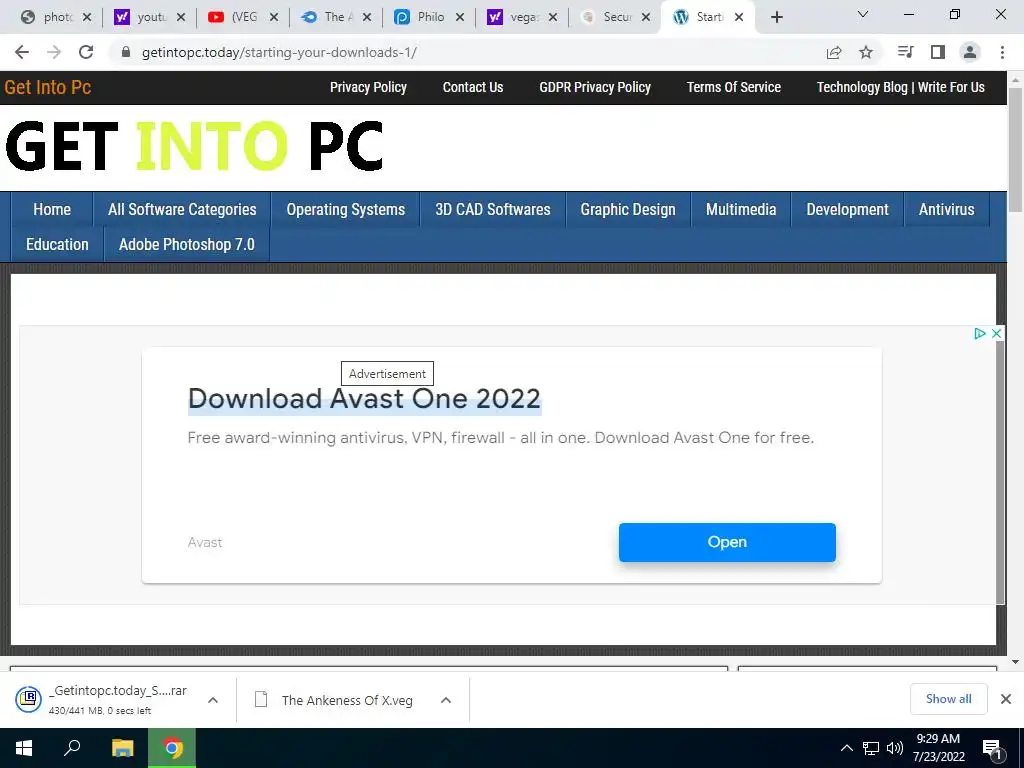Open the tab search chevron

click(863, 14)
